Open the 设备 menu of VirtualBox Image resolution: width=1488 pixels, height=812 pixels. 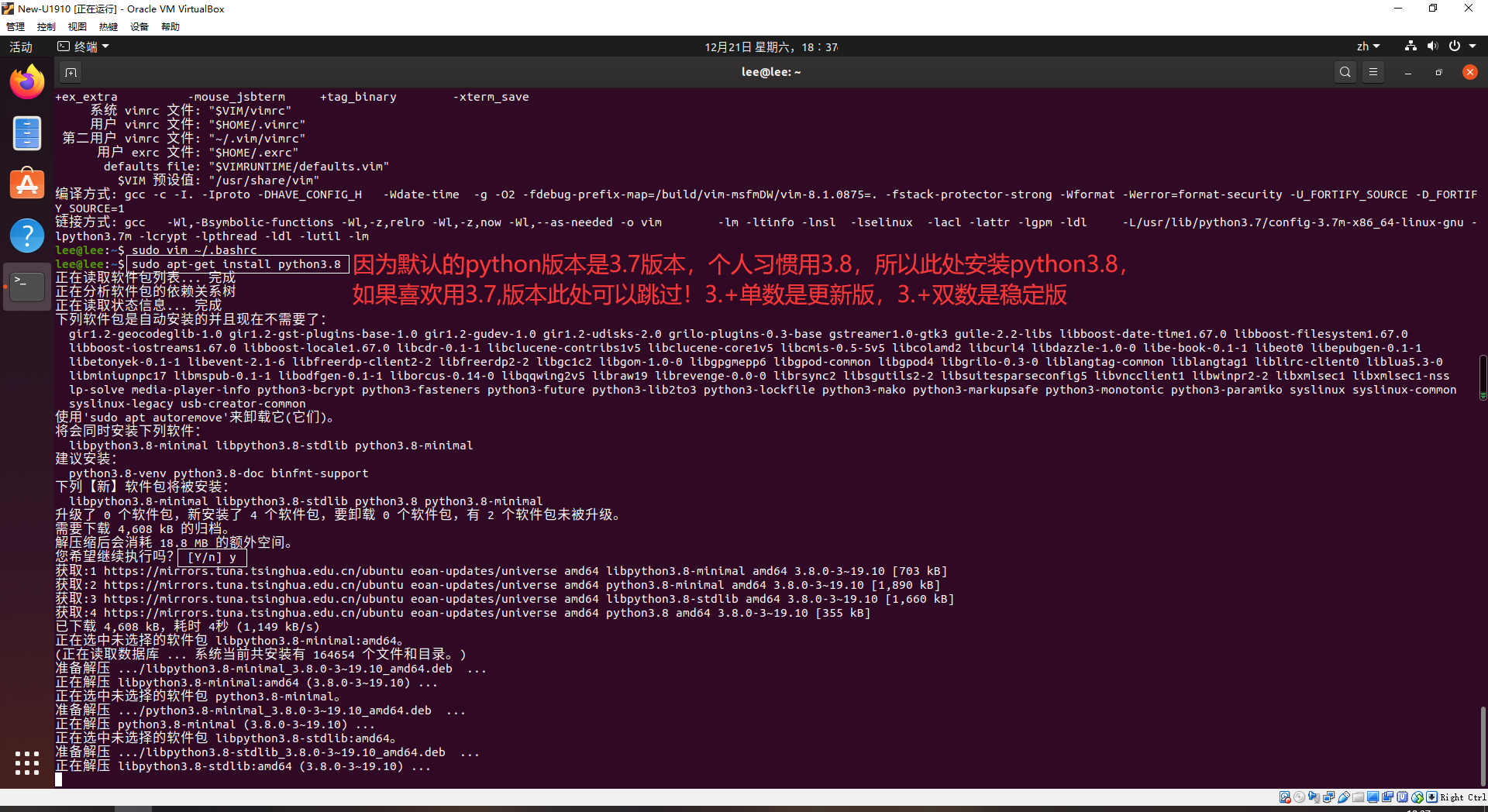tap(139, 27)
